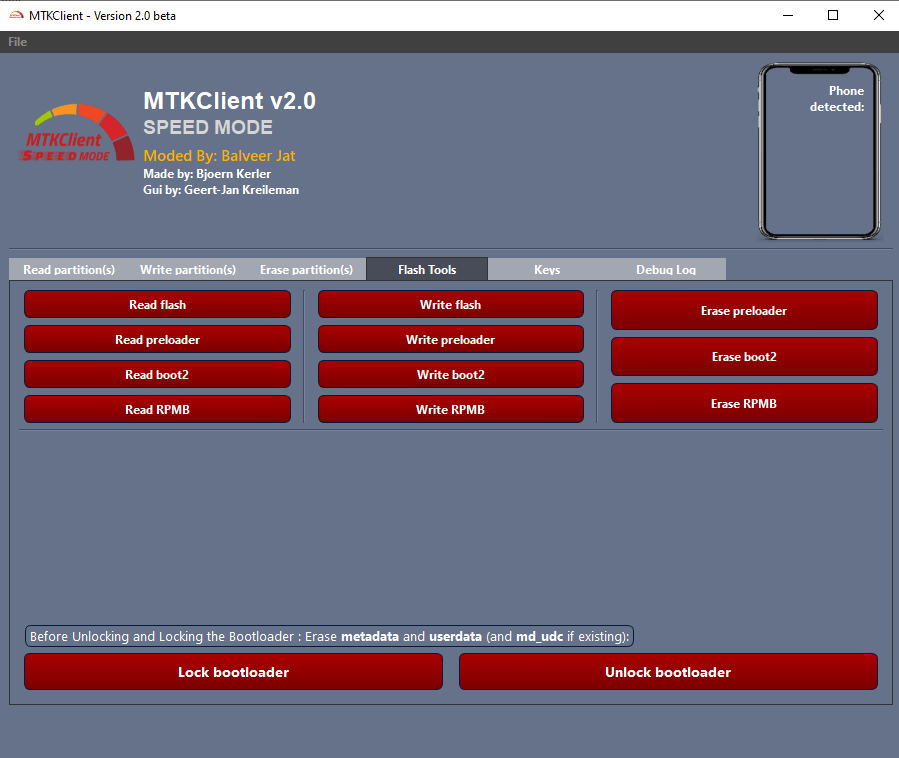Screen dimensions: 899x758
Task: Click Read boot2
Action: tap(157, 374)
